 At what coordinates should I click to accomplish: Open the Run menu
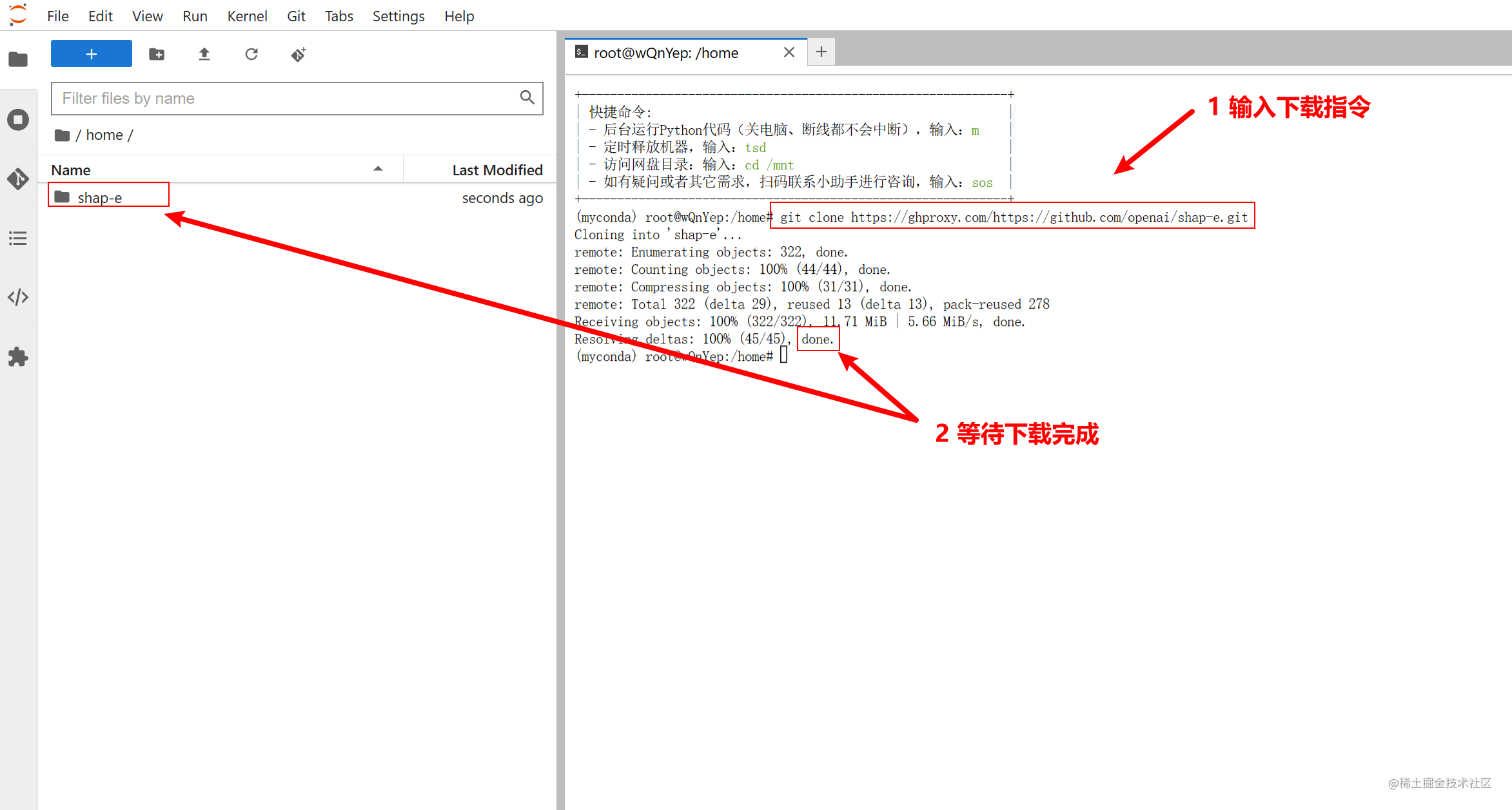click(x=195, y=16)
